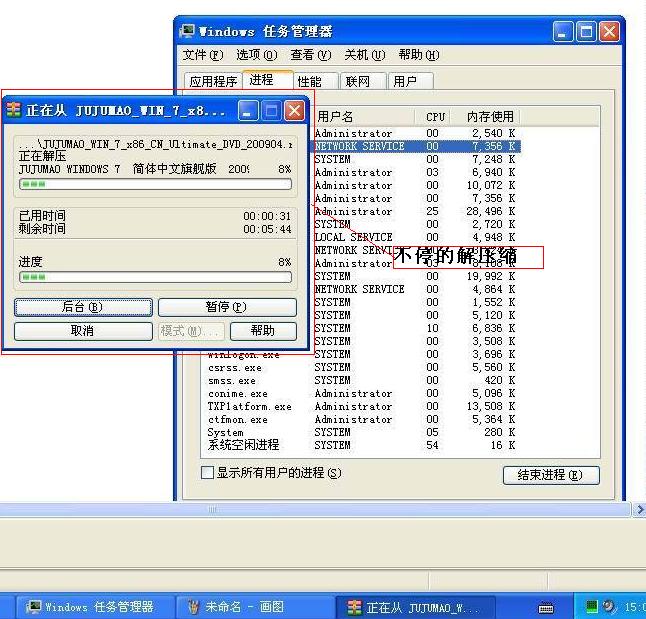646x619 pixels.
Task: Close the WinRAR extraction dialog
Action: (295, 111)
